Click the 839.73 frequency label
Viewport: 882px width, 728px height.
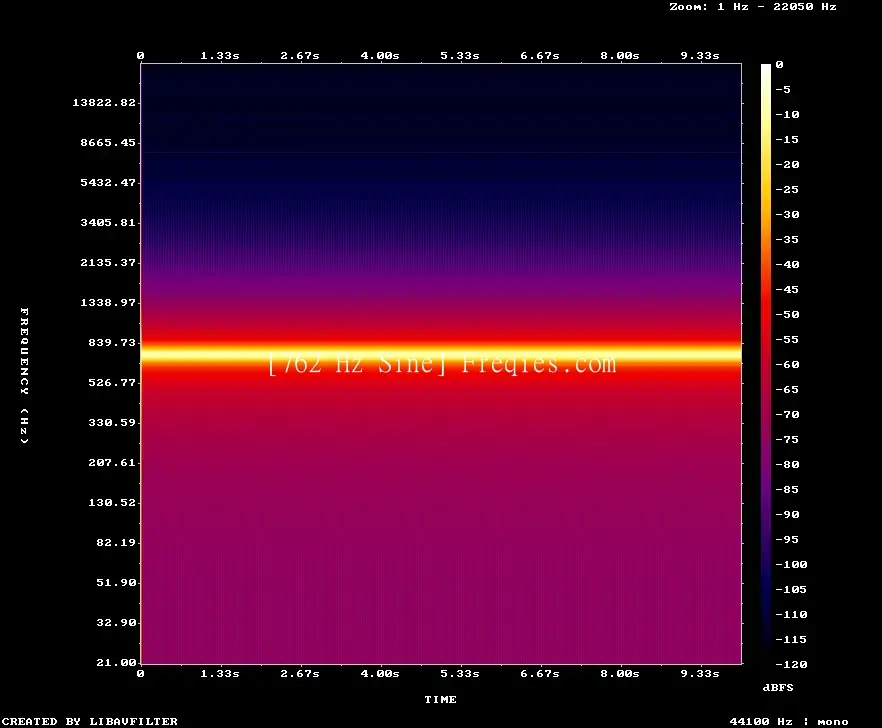[x=112, y=342]
